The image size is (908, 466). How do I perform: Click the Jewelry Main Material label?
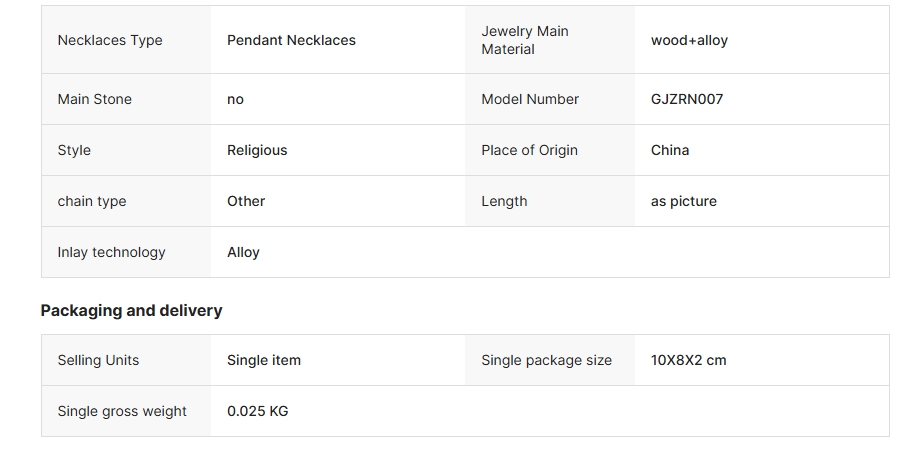[525, 40]
